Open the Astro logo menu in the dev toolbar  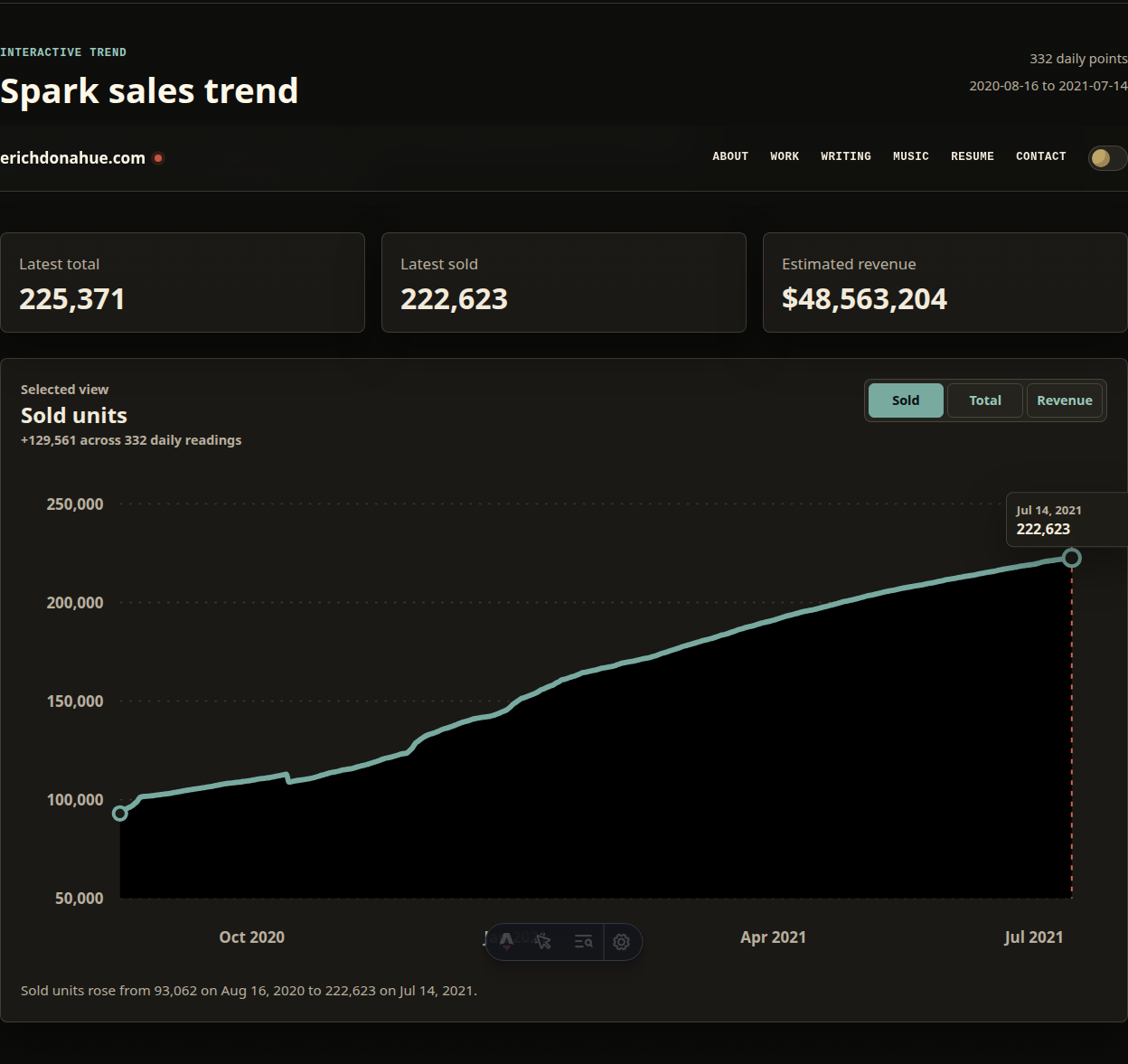click(506, 941)
